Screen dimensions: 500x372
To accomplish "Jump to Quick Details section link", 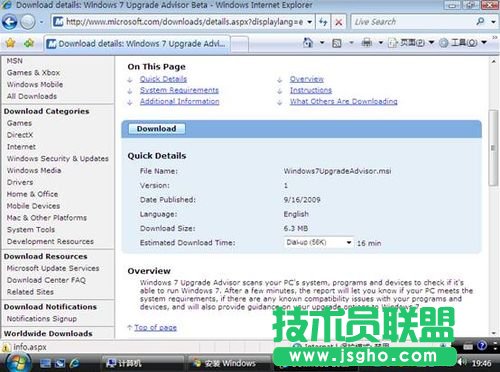I will 163,79.
